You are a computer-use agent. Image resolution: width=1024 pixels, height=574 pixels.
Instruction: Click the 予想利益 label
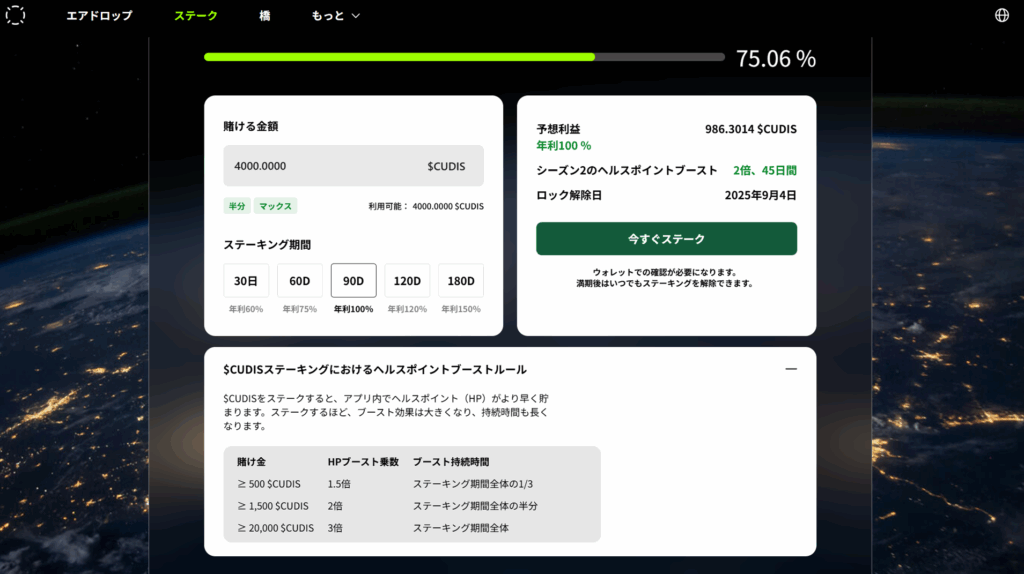[x=558, y=129]
